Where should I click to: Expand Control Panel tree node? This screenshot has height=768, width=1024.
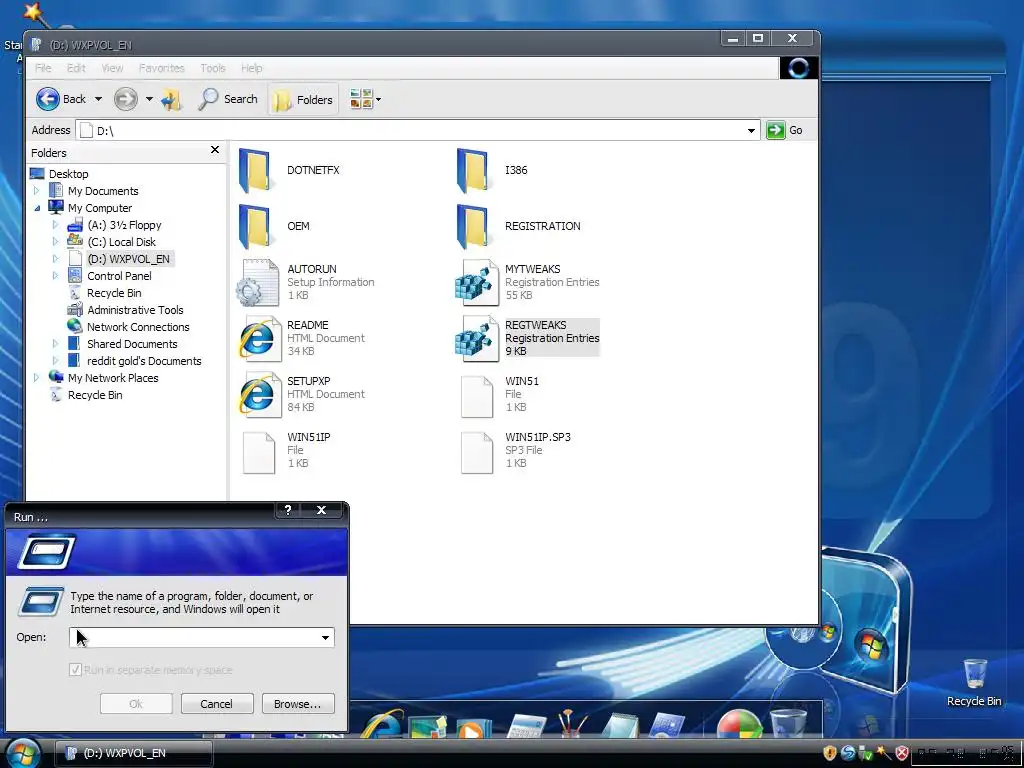point(56,276)
